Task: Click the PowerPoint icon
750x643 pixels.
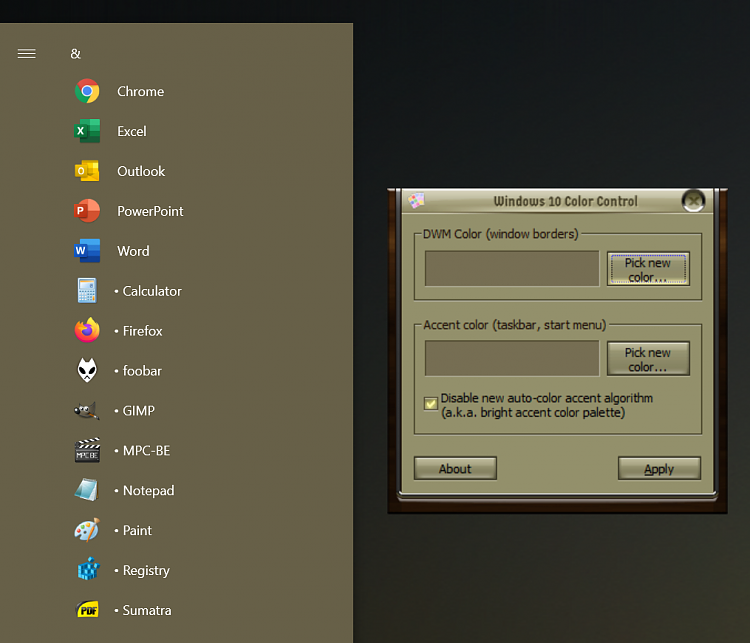Action: 87,211
